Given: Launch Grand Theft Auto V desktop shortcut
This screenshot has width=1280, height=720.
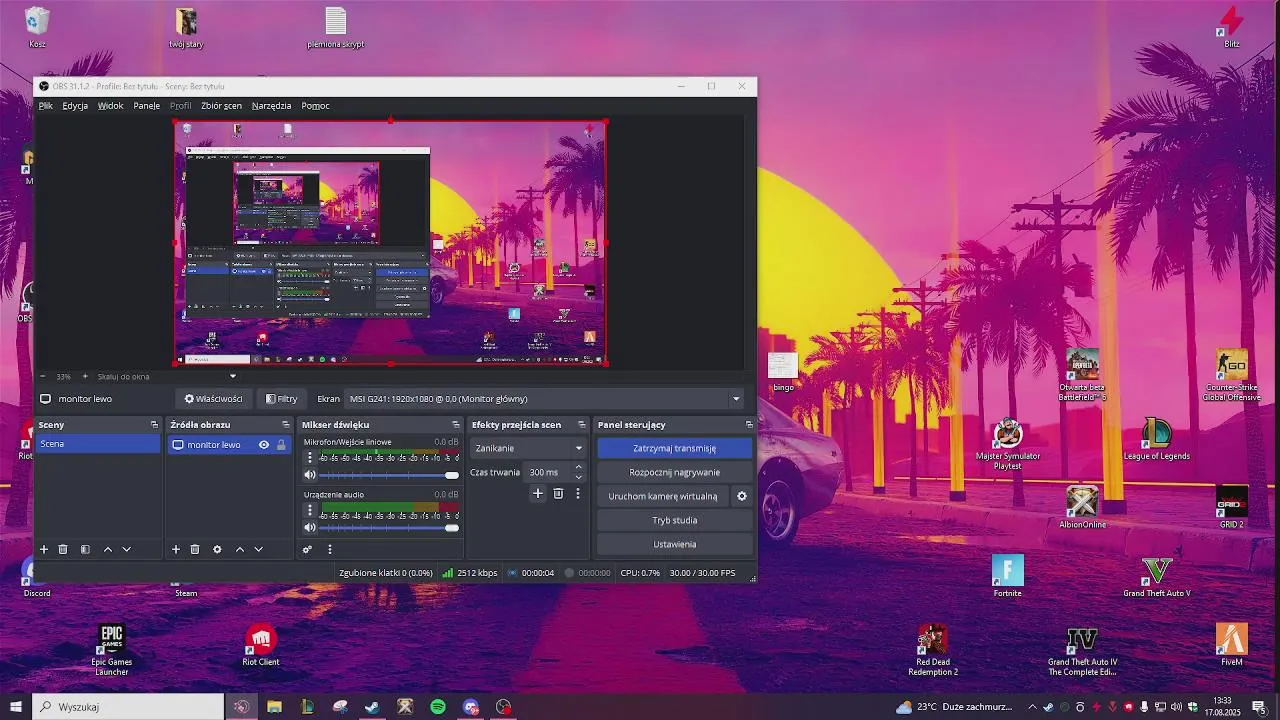Looking at the screenshot, I should [x=1157, y=576].
